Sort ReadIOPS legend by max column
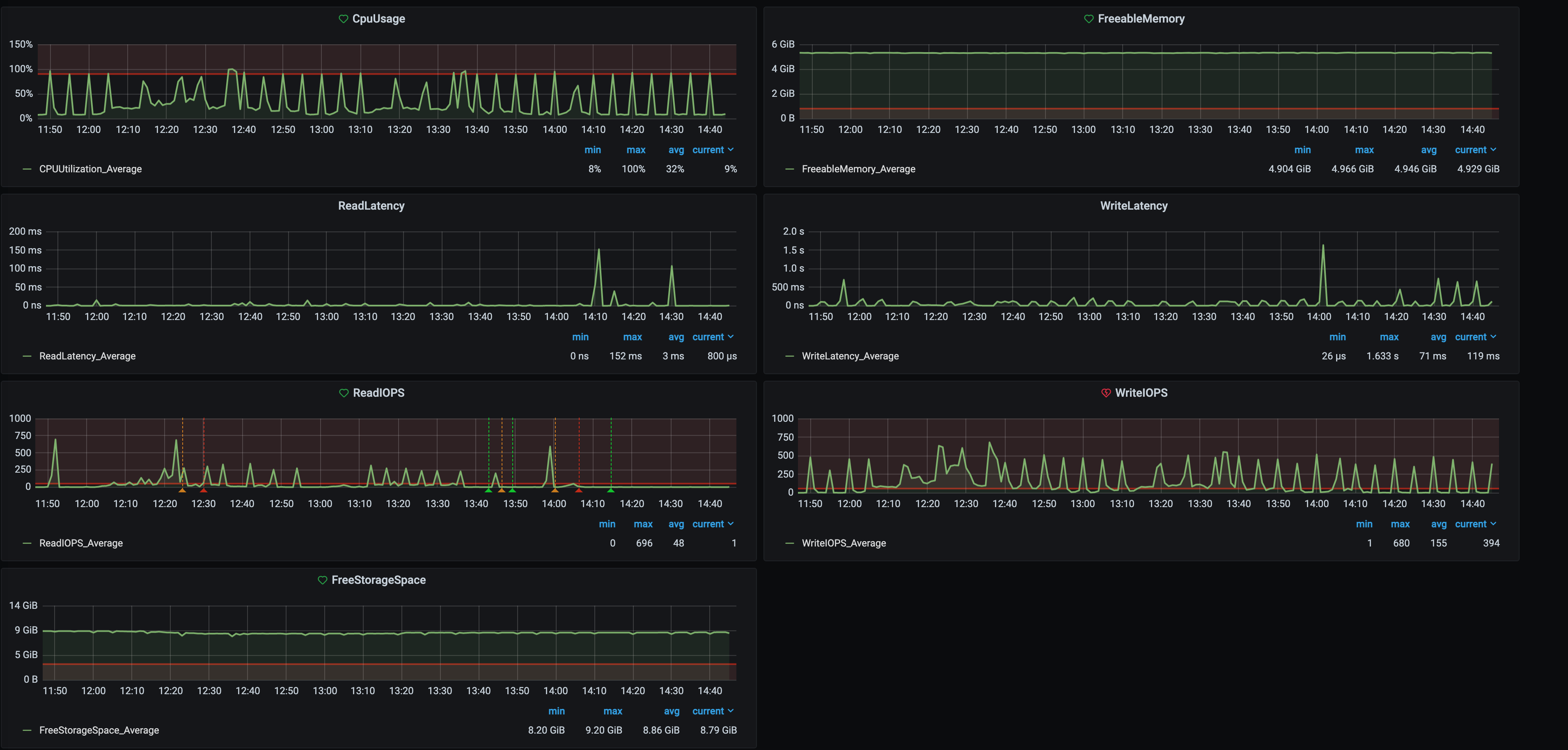 (643, 524)
